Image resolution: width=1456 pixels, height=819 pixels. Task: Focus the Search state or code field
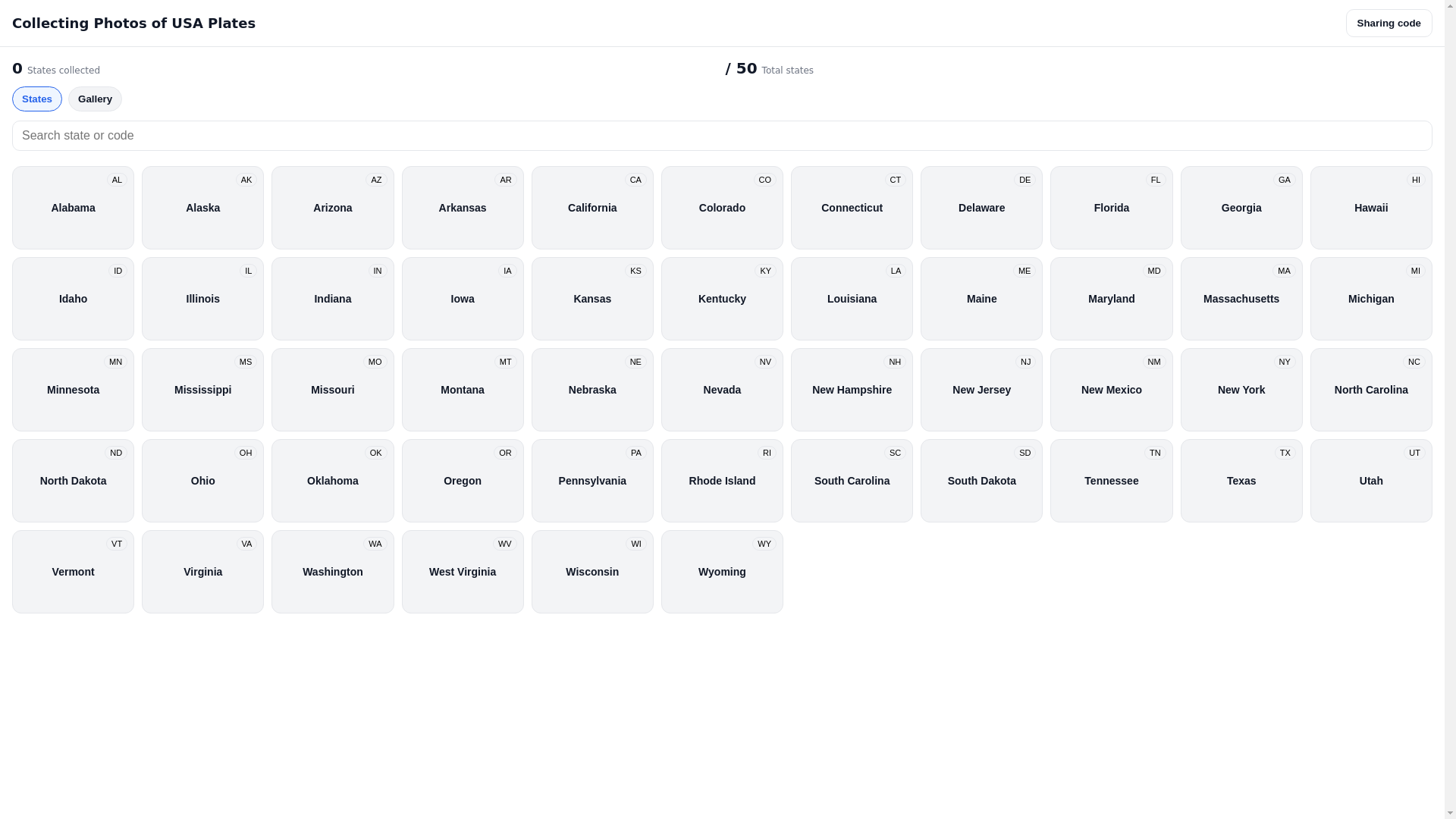tap(722, 136)
